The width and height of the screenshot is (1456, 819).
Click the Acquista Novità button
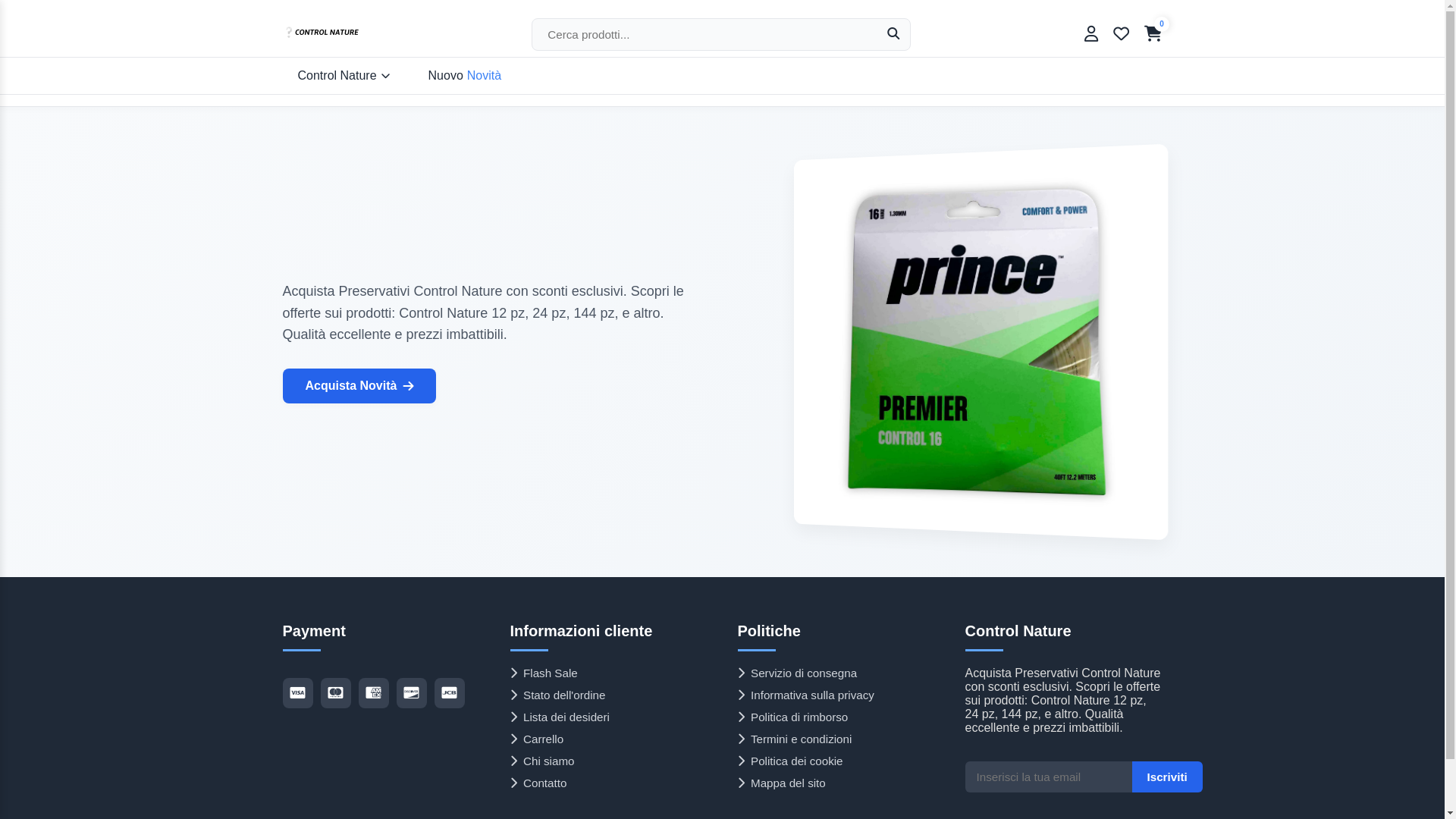coord(359,386)
